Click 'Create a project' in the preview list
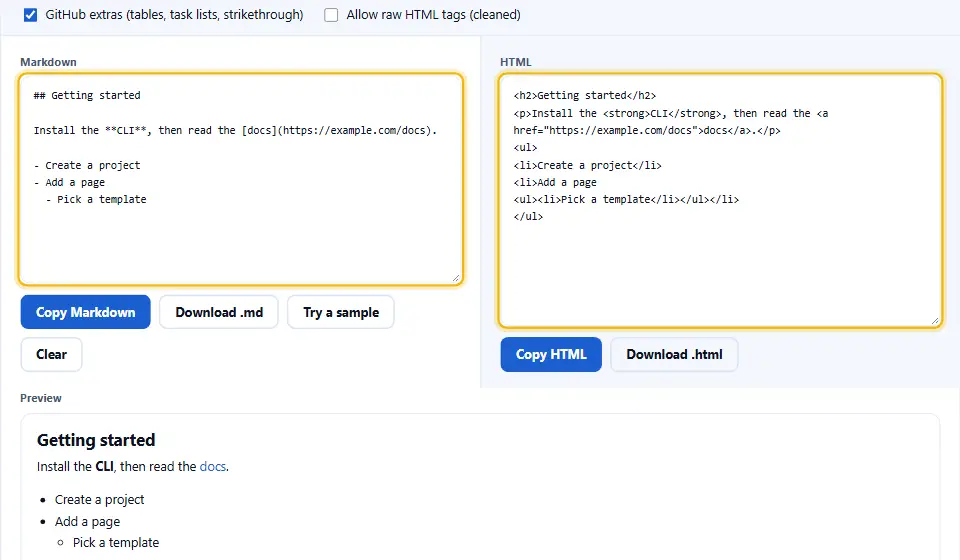Image resolution: width=960 pixels, height=560 pixels. pos(100,499)
